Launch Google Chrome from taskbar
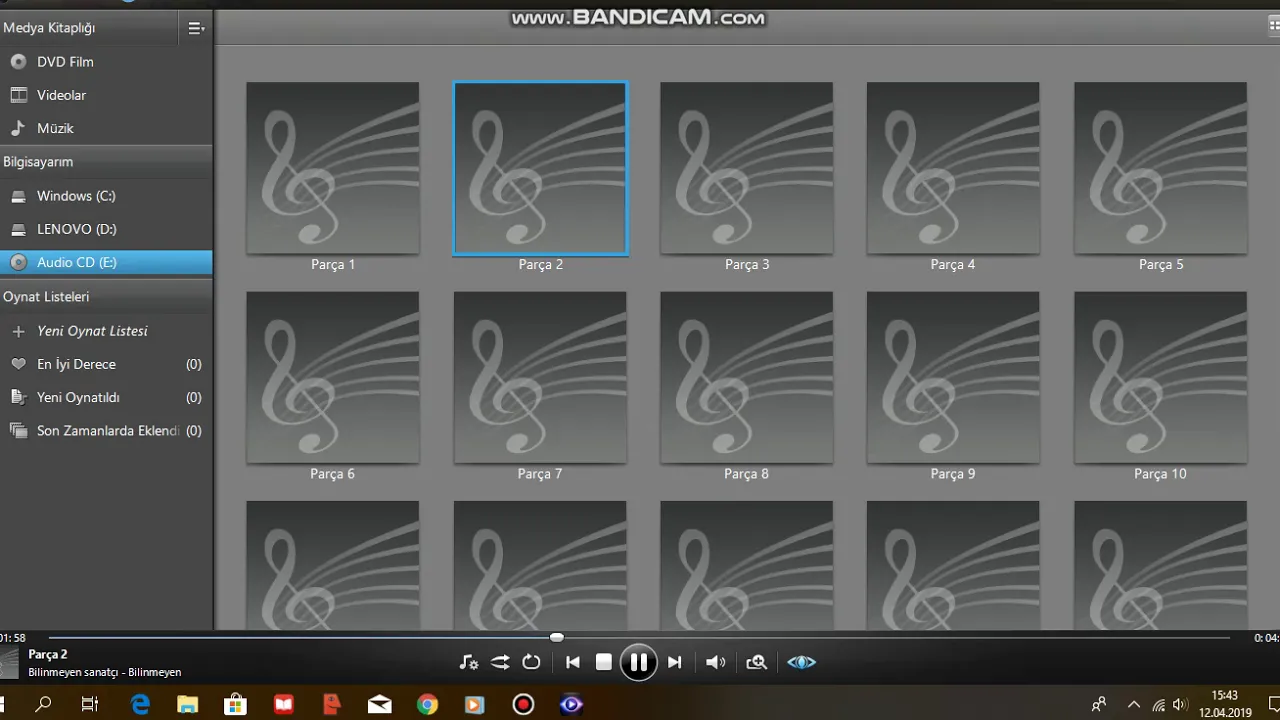The image size is (1280, 720). [427, 704]
